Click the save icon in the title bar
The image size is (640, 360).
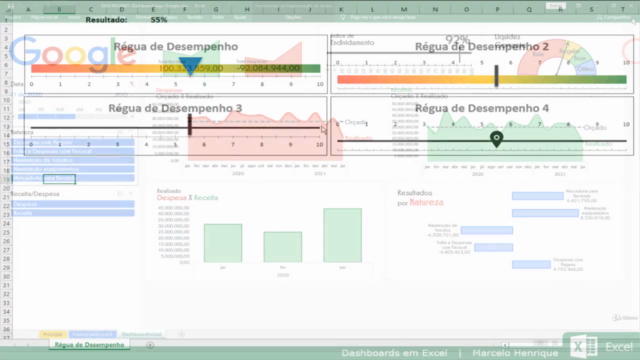coord(11,6)
